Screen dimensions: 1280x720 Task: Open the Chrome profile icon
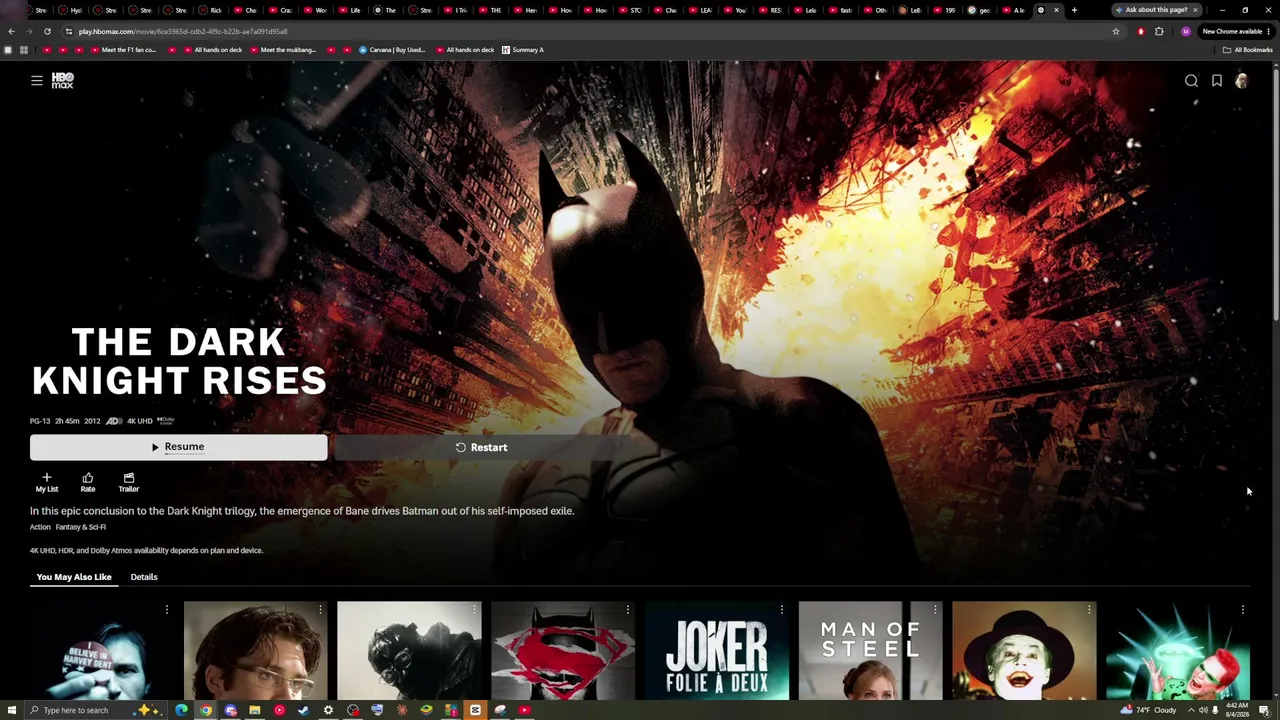(x=1186, y=31)
